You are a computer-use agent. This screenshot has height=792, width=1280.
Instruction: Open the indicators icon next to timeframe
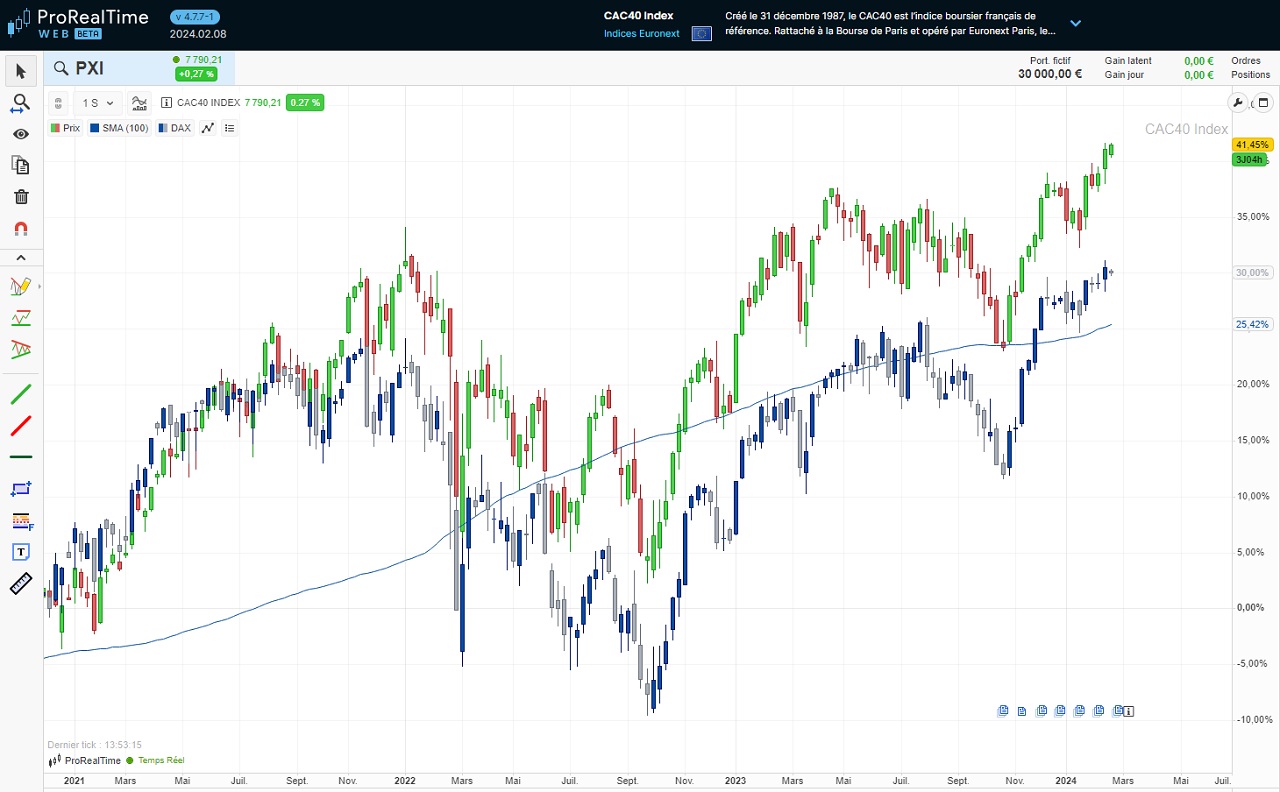point(139,102)
